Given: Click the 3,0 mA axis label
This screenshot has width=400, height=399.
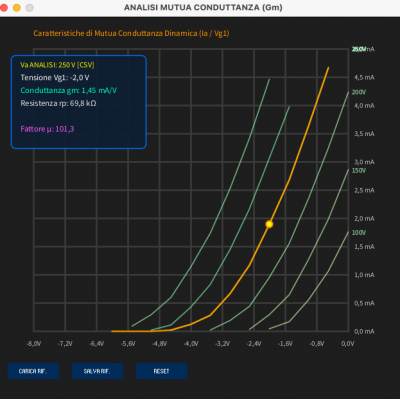Looking at the screenshot, I should [364, 162].
